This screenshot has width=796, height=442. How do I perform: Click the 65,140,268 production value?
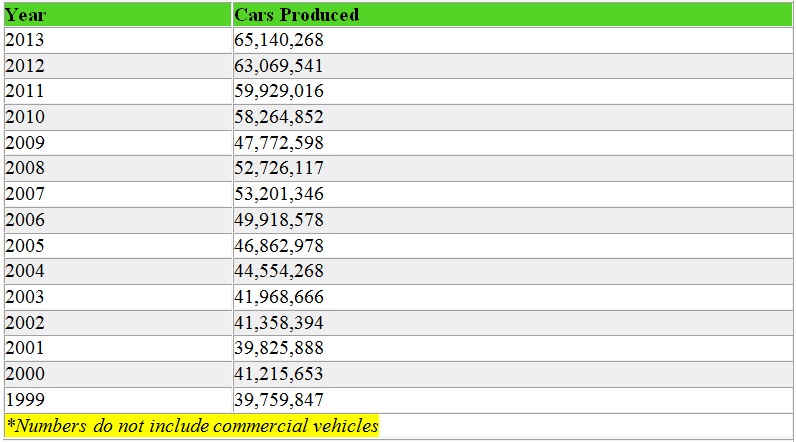(x=279, y=40)
